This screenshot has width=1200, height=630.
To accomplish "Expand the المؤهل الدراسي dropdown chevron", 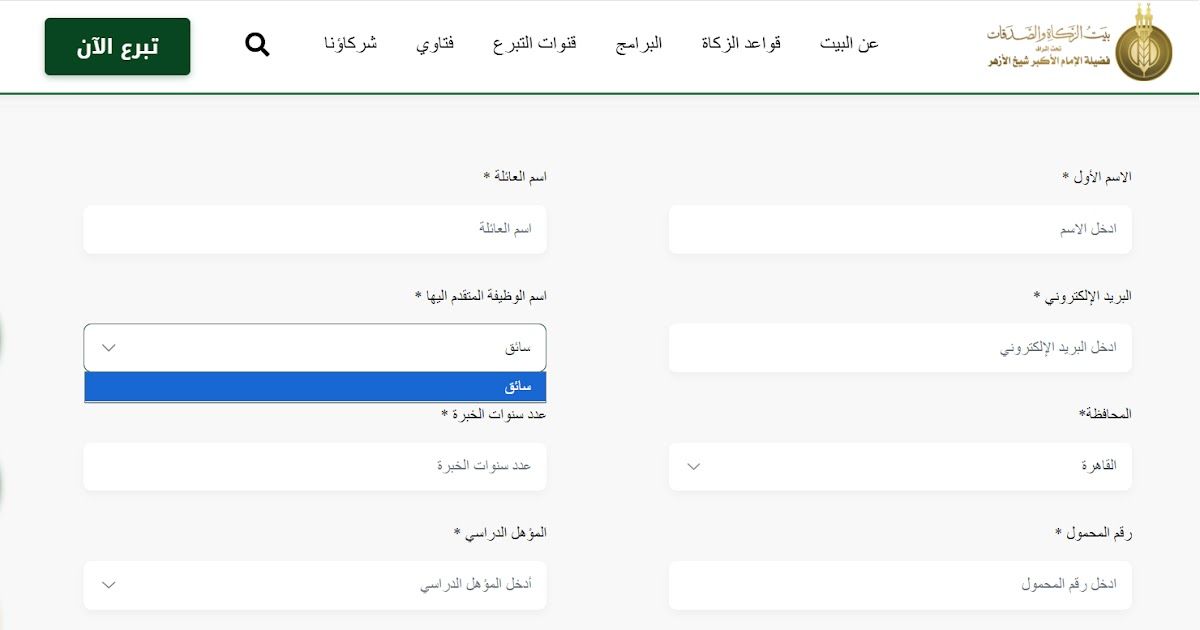I will coord(109,585).
